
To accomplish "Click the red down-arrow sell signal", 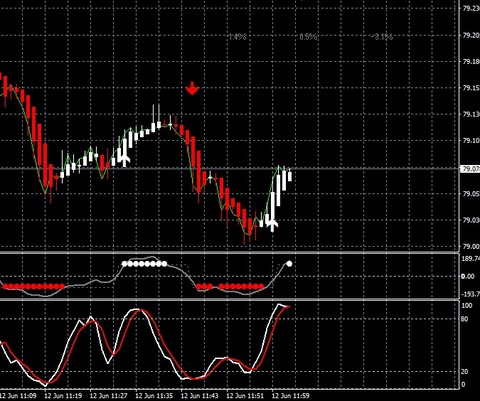I will click(192, 88).
